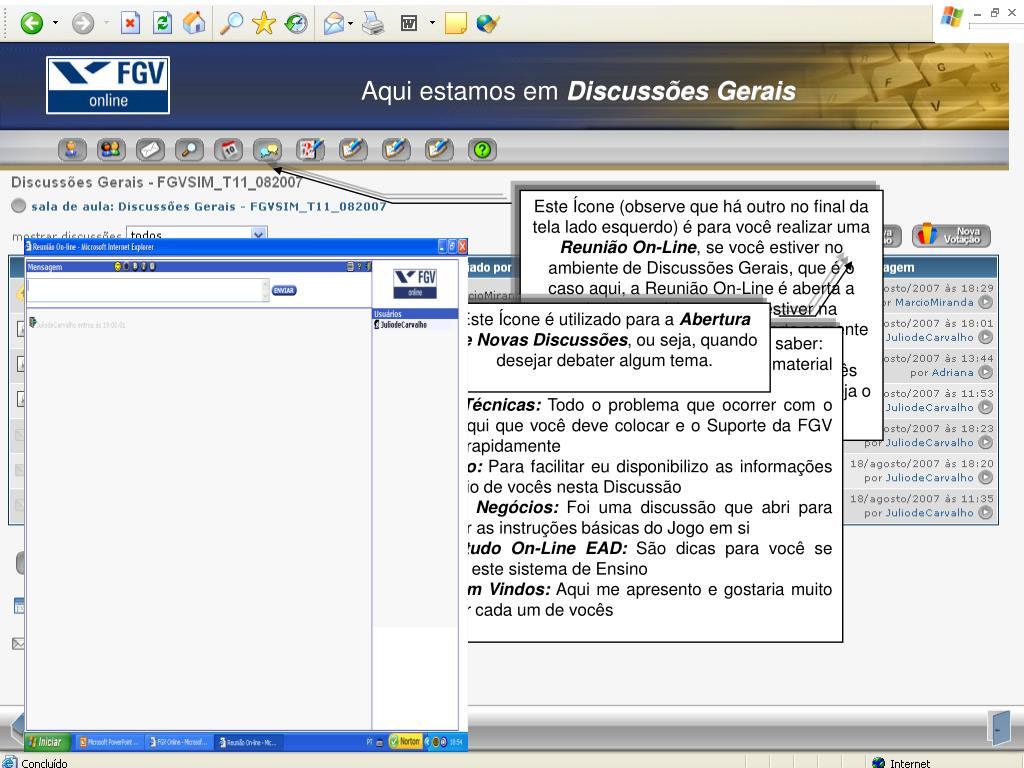Expand the browser Back button history arrow
The width and height of the screenshot is (1024, 768).
(x=55, y=23)
